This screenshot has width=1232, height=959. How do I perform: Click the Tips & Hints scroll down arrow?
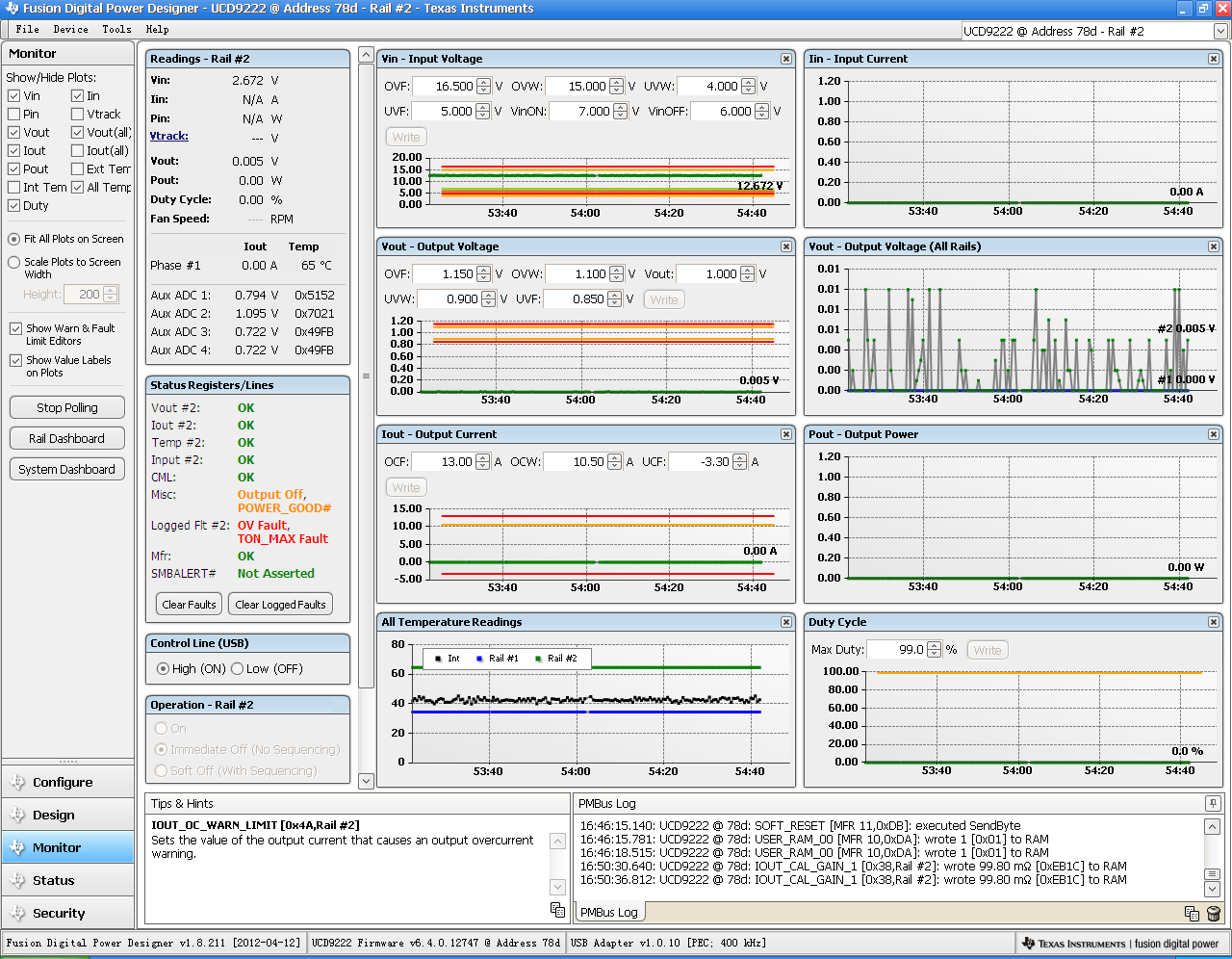[557, 887]
